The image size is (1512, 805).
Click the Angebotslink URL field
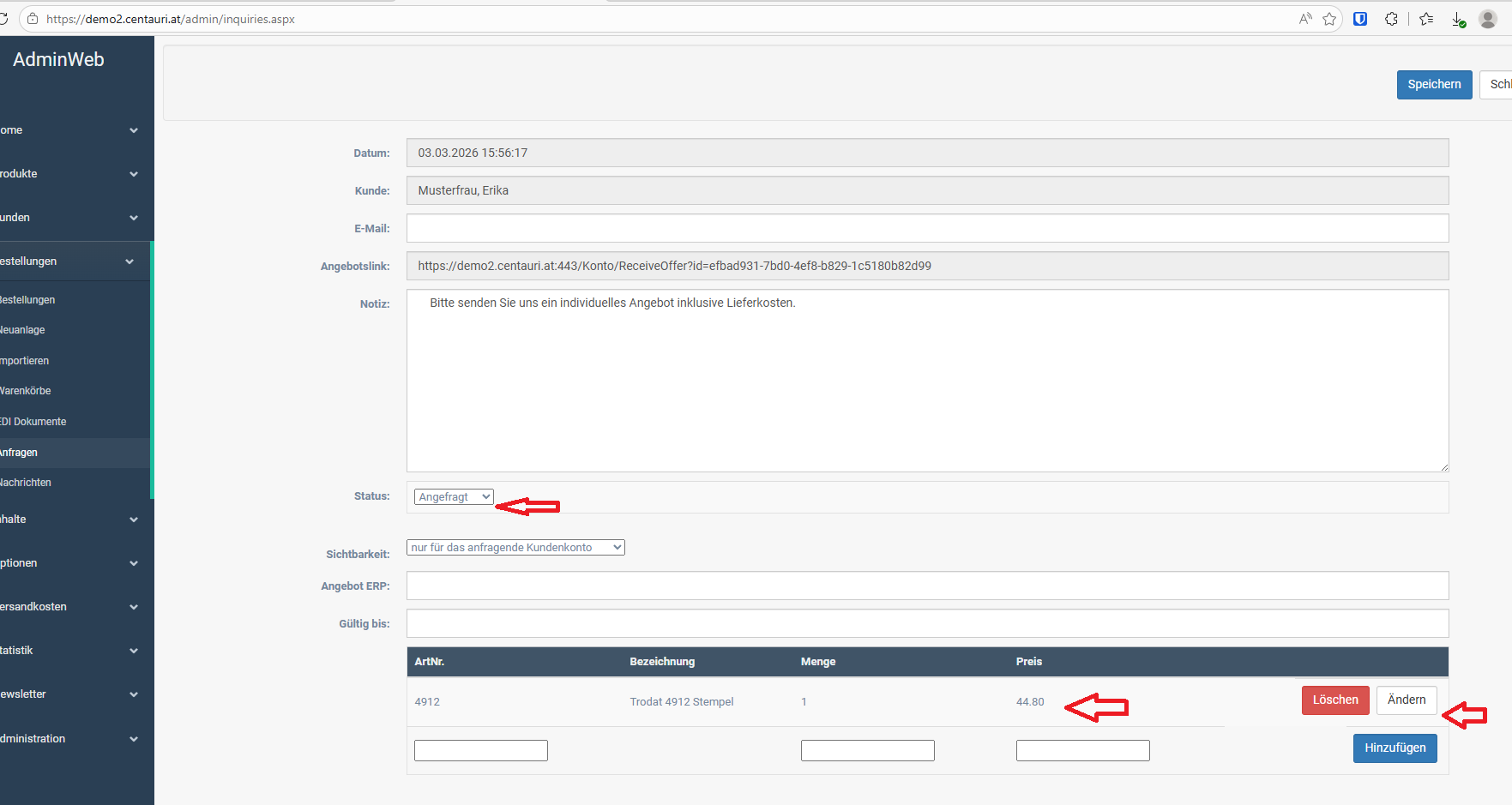(x=927, y=266)
